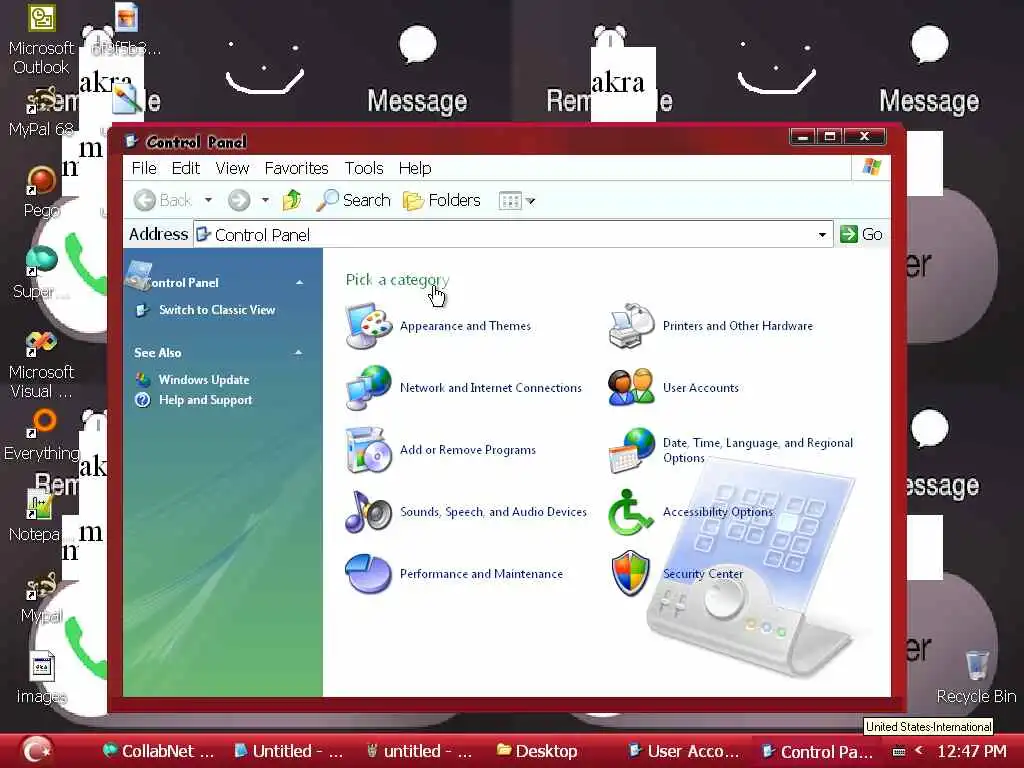Open the Edit menu
1024x768 pixels.
pyautogui.click(x=185, y=168)
